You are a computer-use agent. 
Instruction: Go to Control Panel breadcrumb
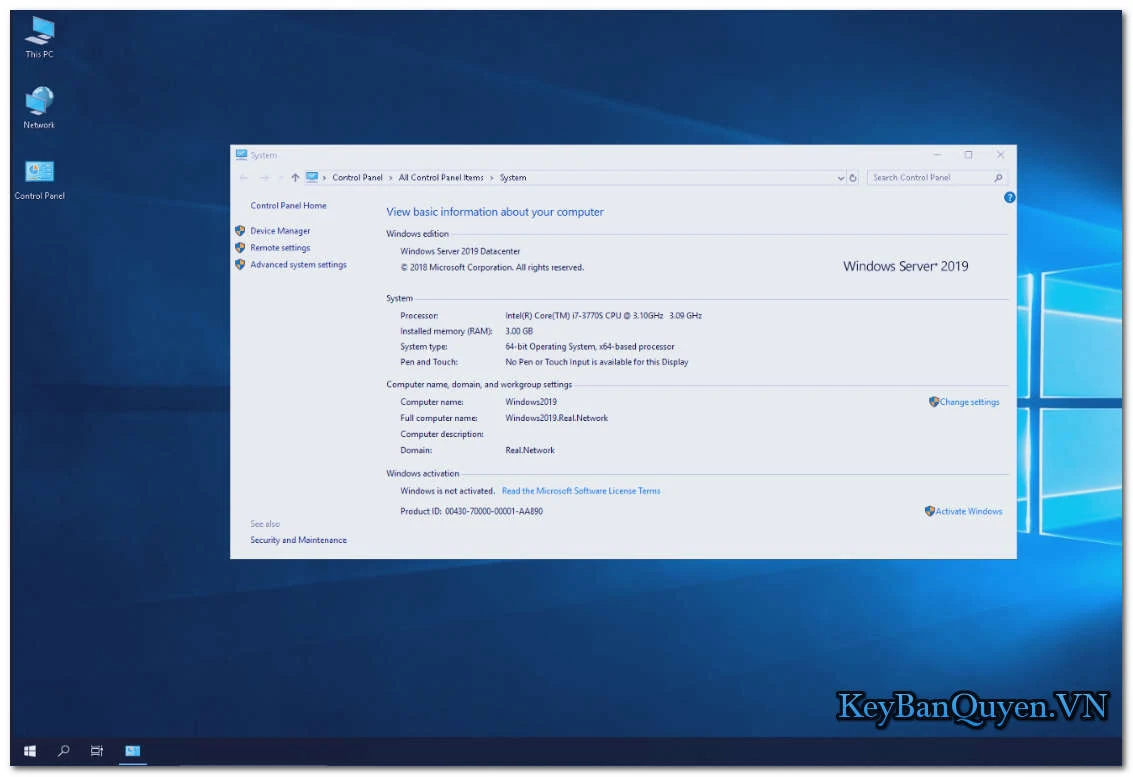pos(357,178)
